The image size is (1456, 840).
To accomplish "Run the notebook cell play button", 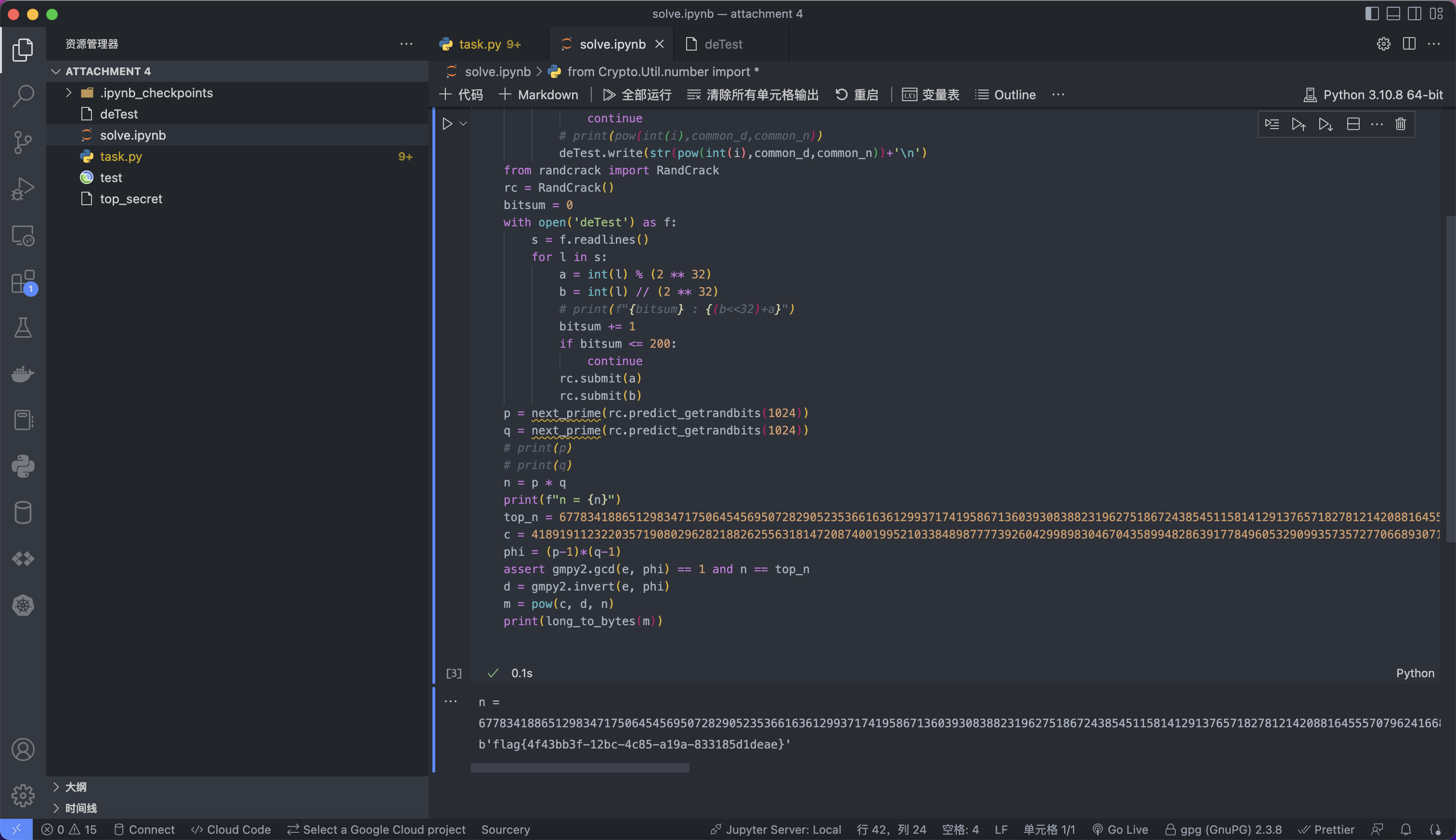I will [x=447, y=123].
